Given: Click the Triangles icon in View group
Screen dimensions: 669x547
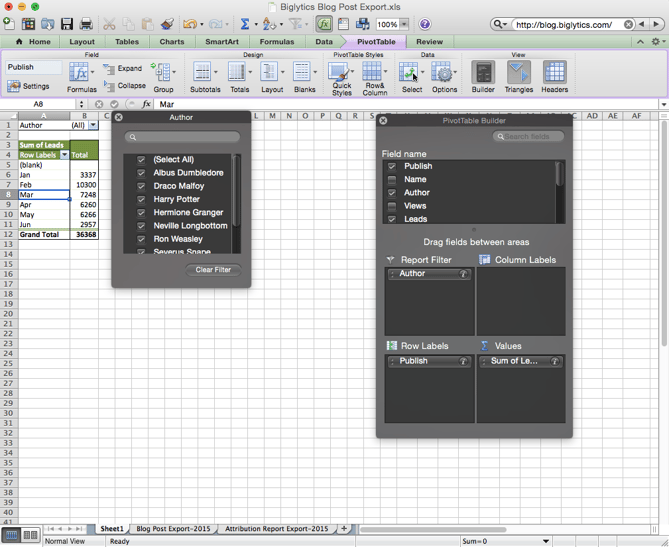Looking at the screenshot, I should 518,75.
